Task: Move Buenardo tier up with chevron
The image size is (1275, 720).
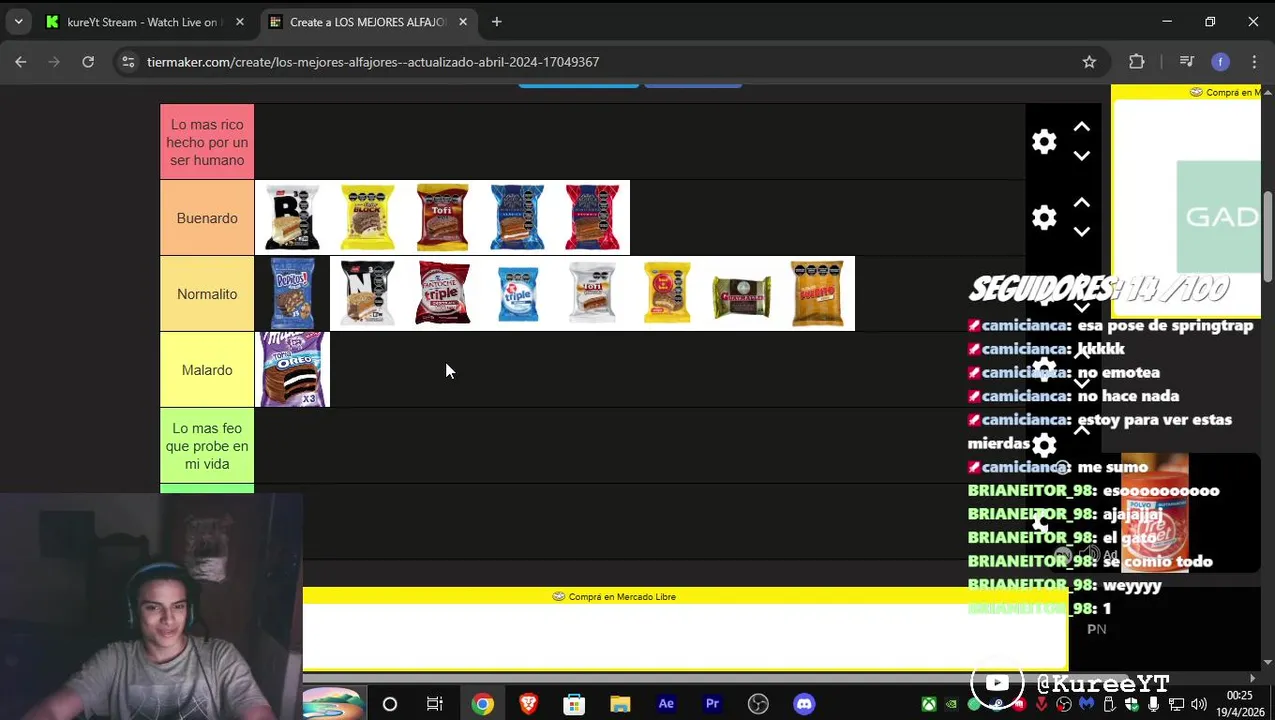Action: coord(1081,203)
